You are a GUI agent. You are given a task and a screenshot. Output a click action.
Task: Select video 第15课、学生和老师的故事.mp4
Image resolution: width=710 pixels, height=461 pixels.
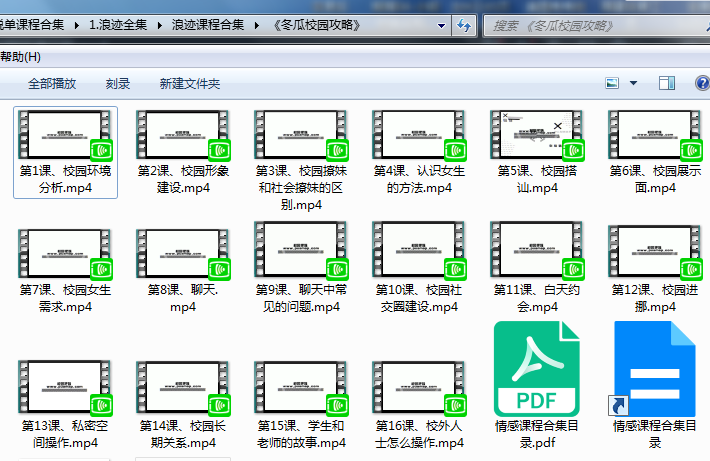tap(301, 405)
